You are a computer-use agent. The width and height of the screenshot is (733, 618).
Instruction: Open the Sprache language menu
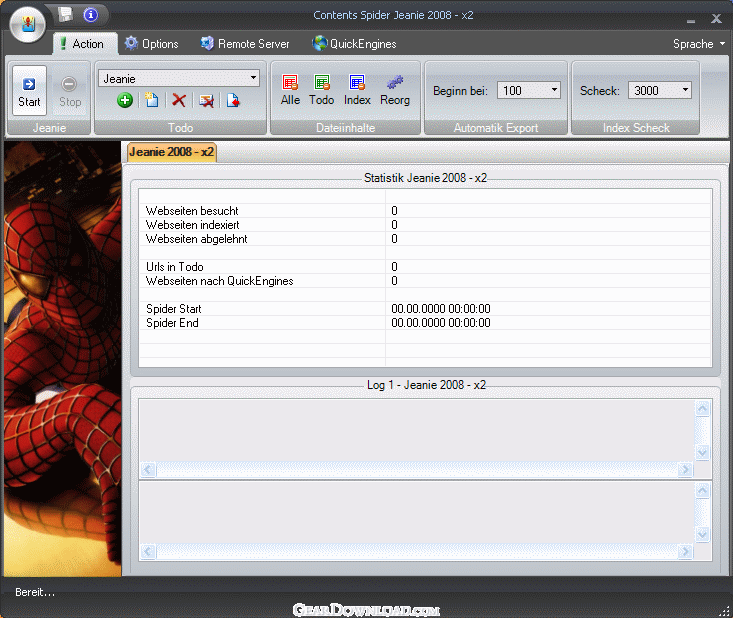pyautogui.click(x=699, y=44)
